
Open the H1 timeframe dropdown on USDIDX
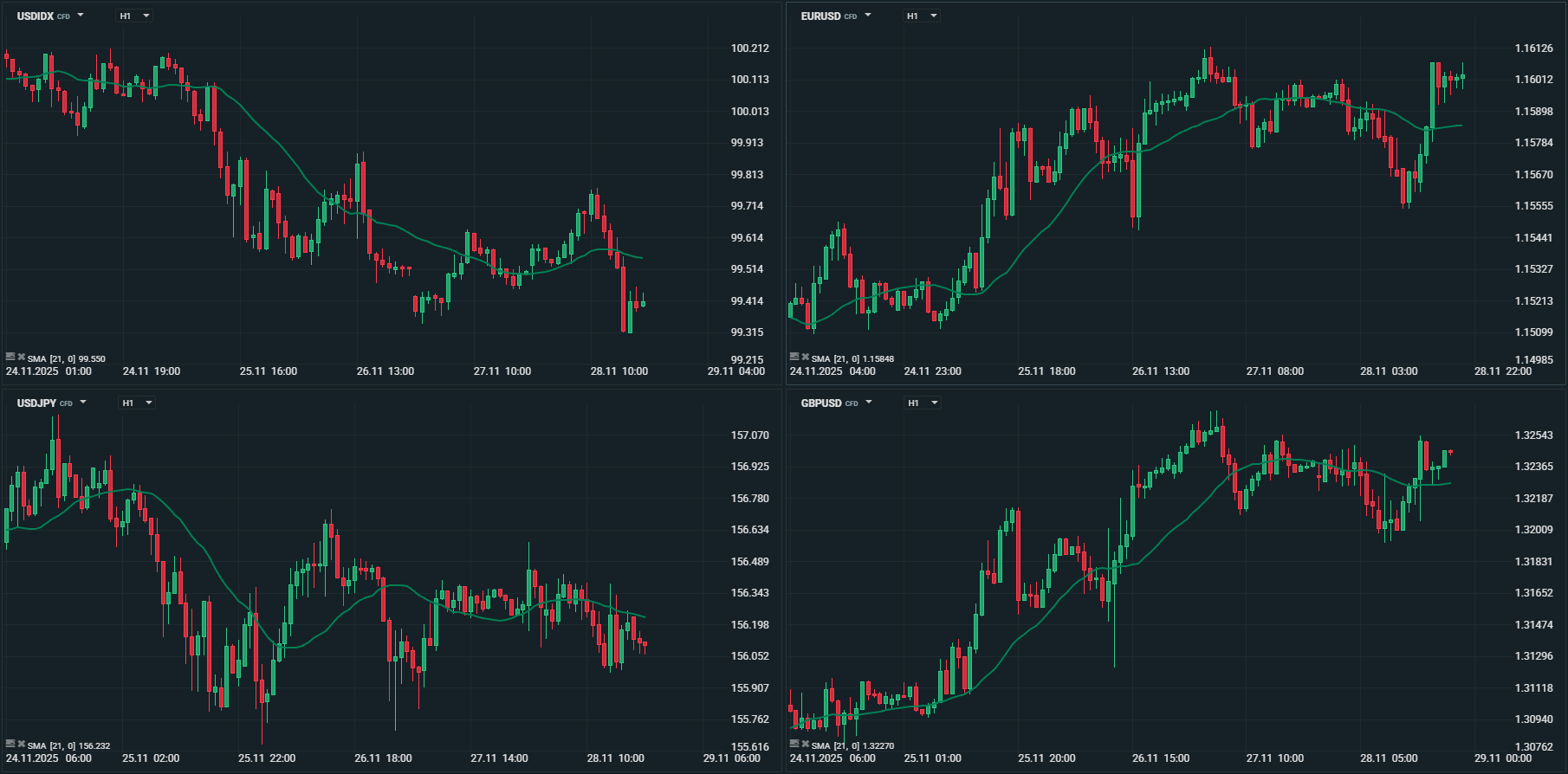[x=134, y=16]
